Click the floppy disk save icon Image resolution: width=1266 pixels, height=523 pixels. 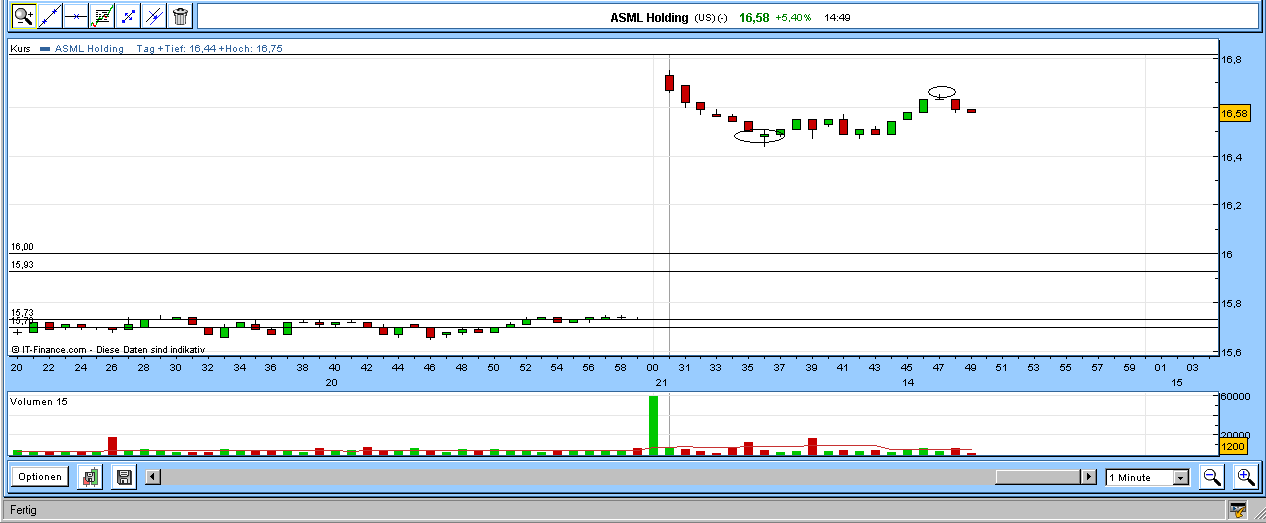pyautogui.click(x=125, y=477)
